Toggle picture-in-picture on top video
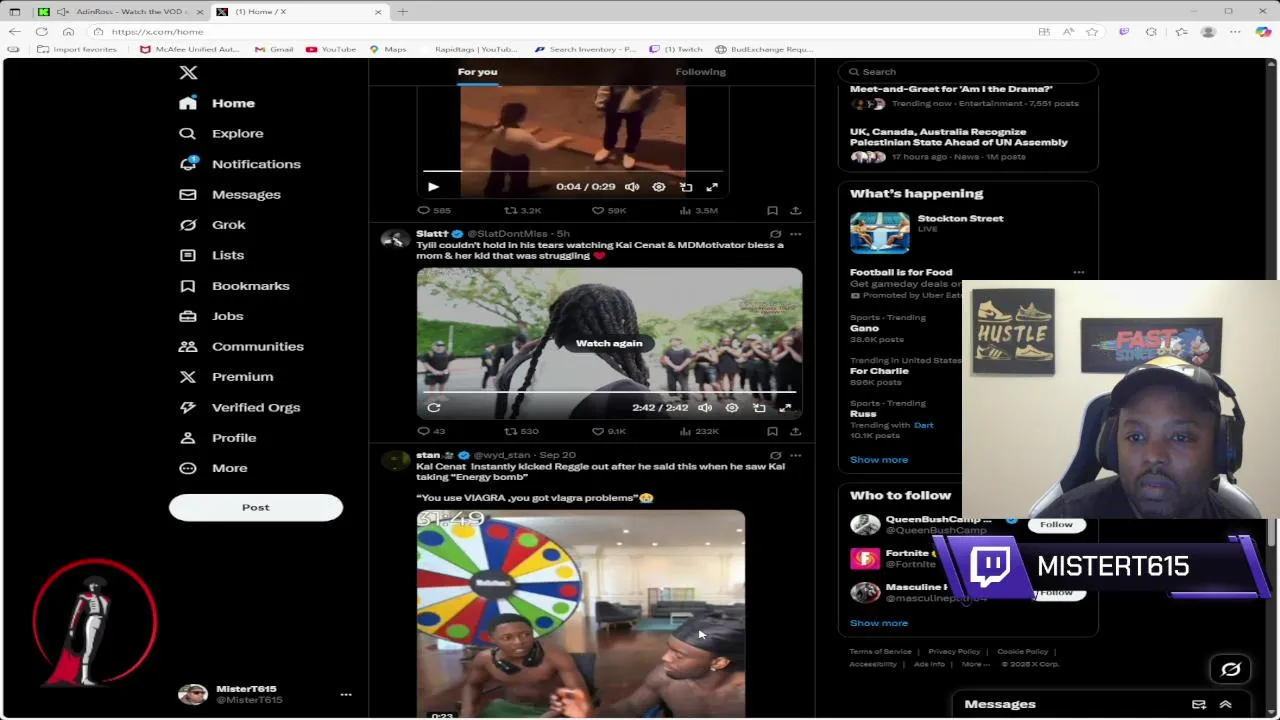This screenshot has width=1280, height=720. click(x=686, y=187)
